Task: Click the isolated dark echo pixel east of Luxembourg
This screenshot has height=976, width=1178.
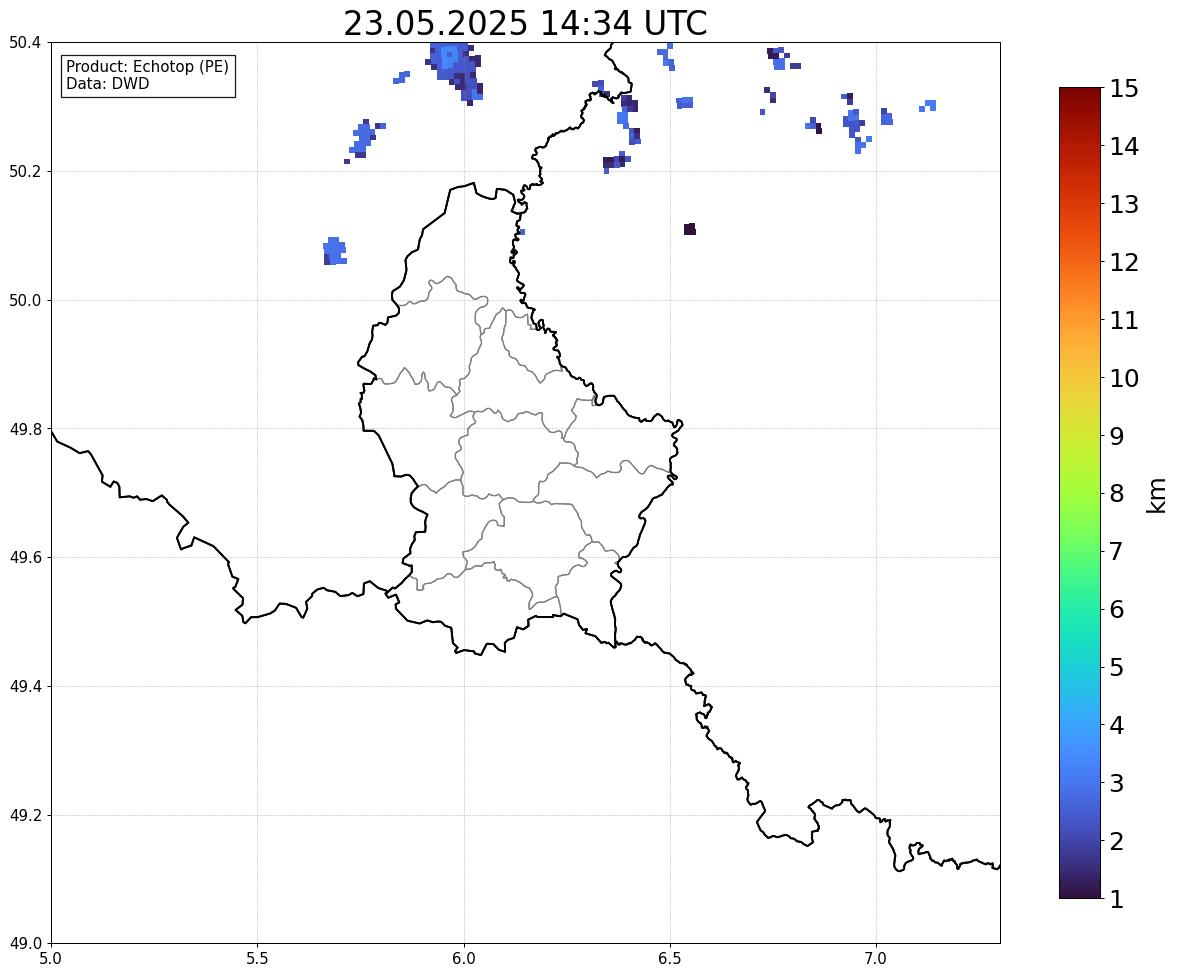Action: tap(690, 229)
